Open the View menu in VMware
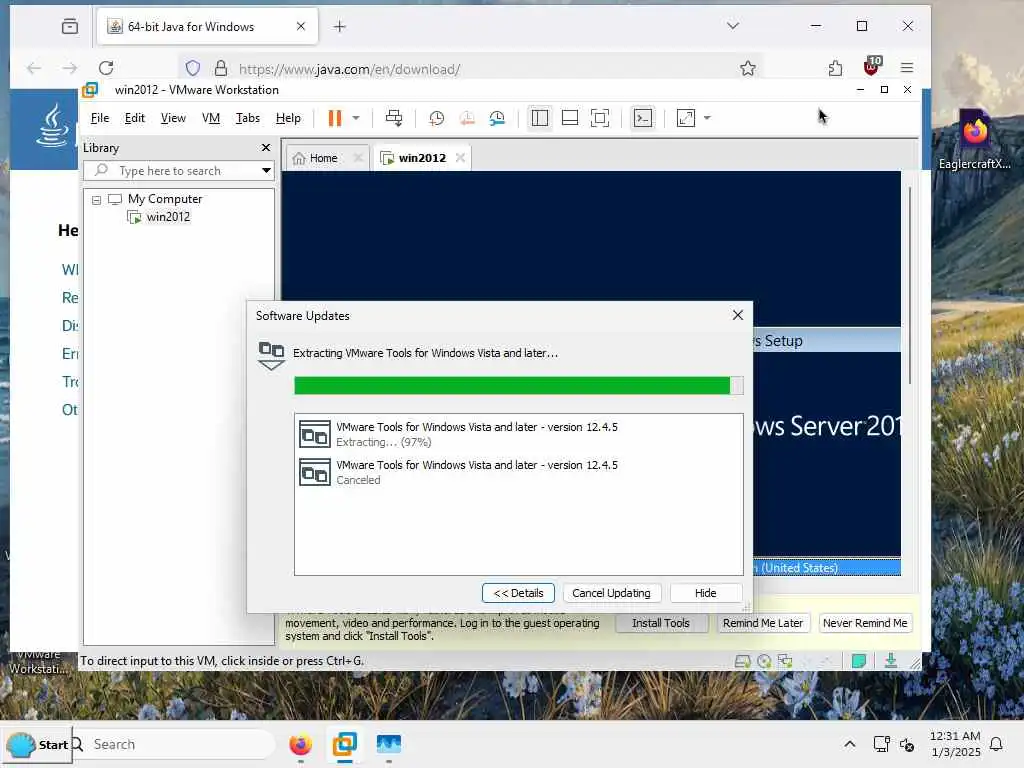This screenshot has height=768, width=1024. pos(173,118)
